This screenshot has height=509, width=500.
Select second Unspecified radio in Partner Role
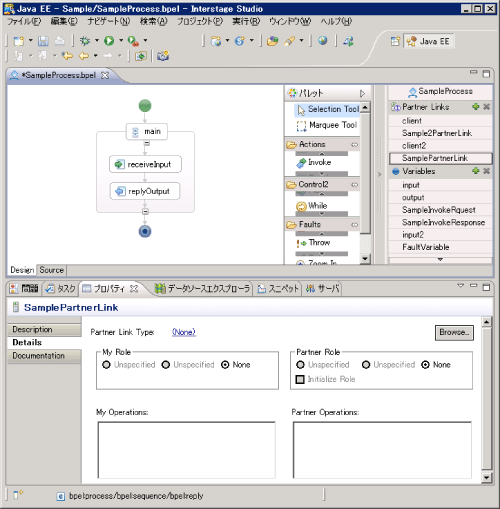(x=366, y=365)
